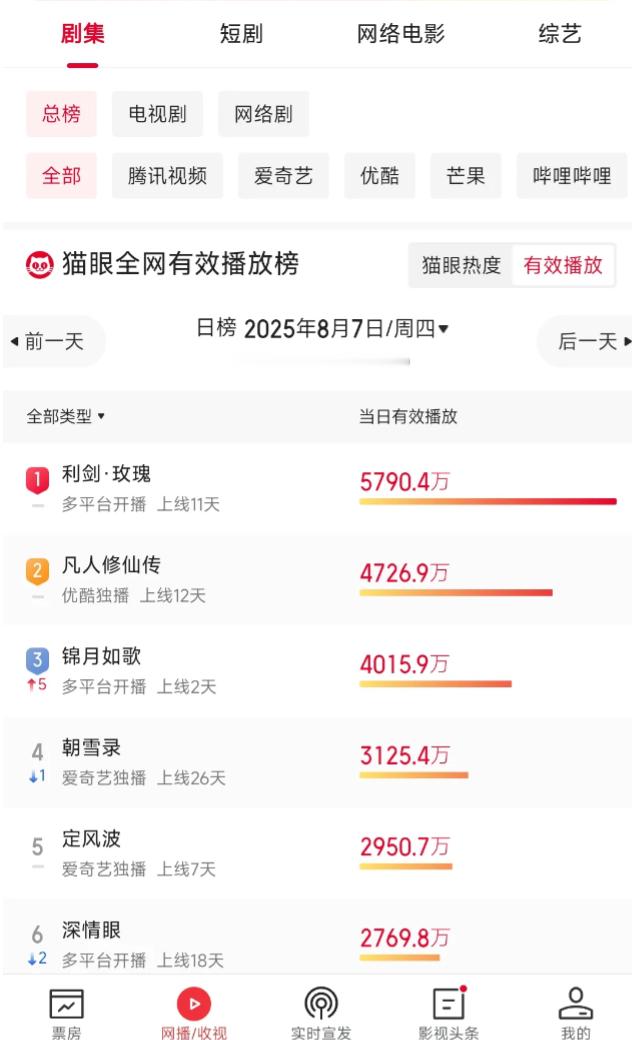Go to 后一天 next day
Screen dimensions: 632x1040
586,341
